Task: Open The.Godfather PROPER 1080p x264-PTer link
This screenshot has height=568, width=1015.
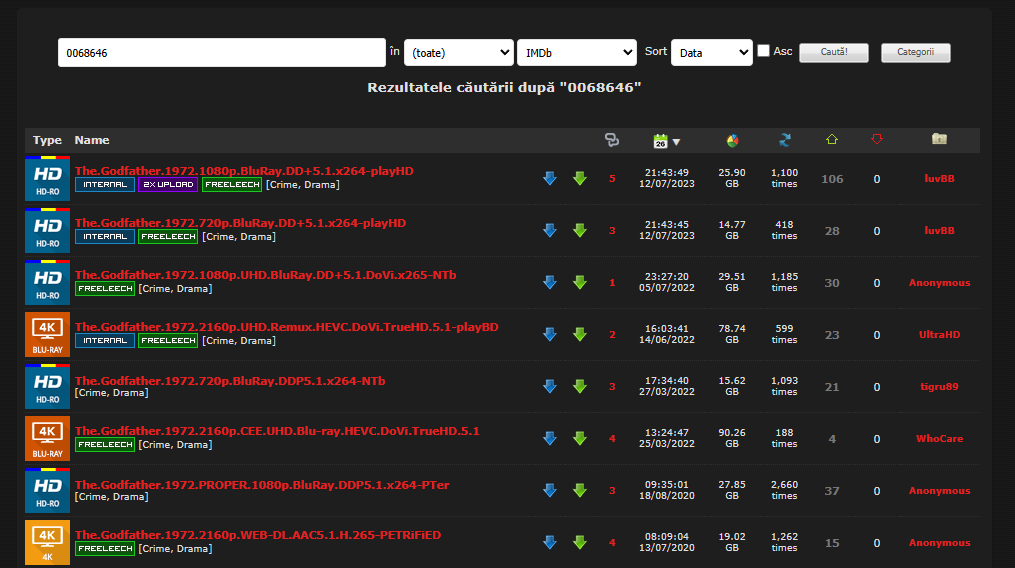Action: (x=262, y=484)
